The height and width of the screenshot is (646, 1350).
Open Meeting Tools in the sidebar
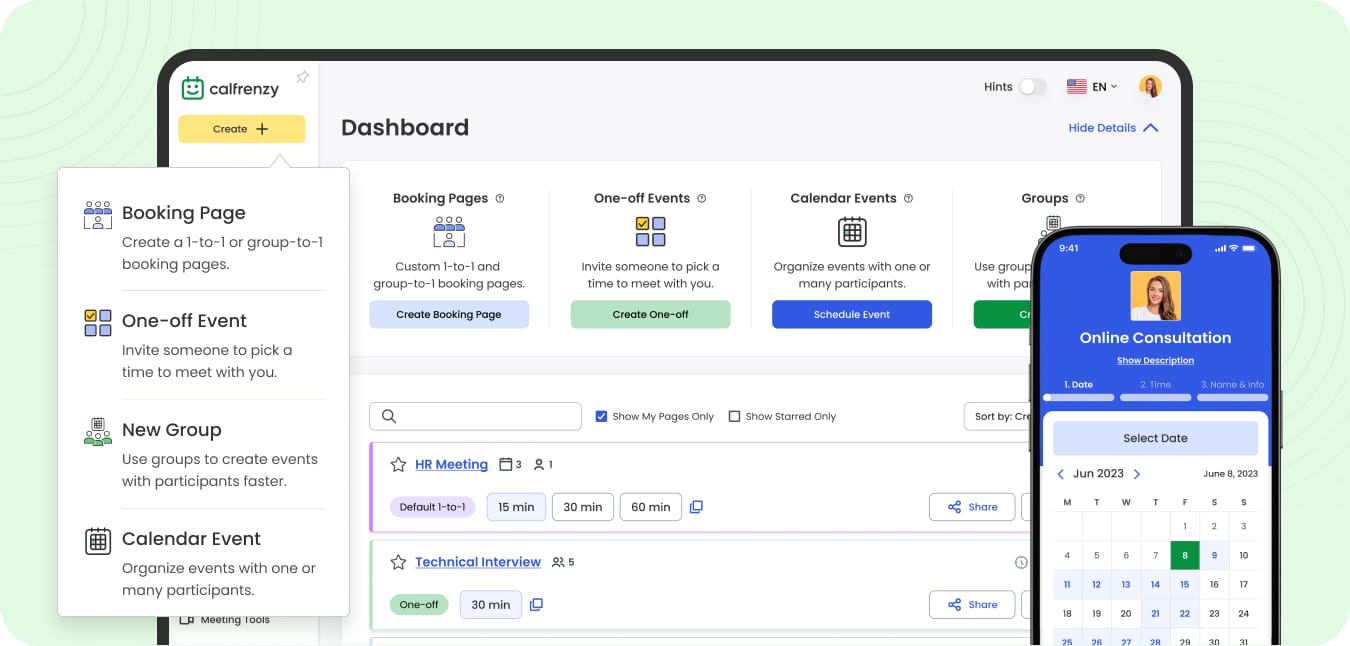[x=225, y=620]
